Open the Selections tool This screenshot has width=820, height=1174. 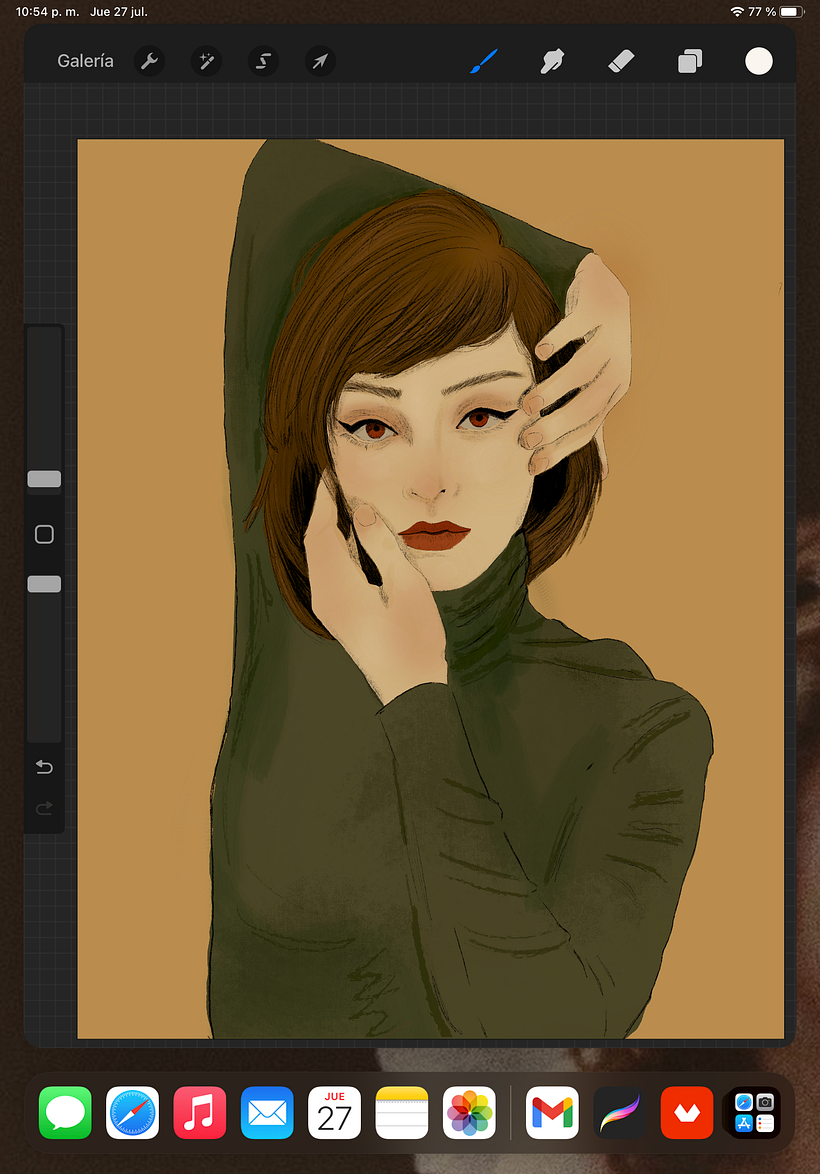pos(263,61)
